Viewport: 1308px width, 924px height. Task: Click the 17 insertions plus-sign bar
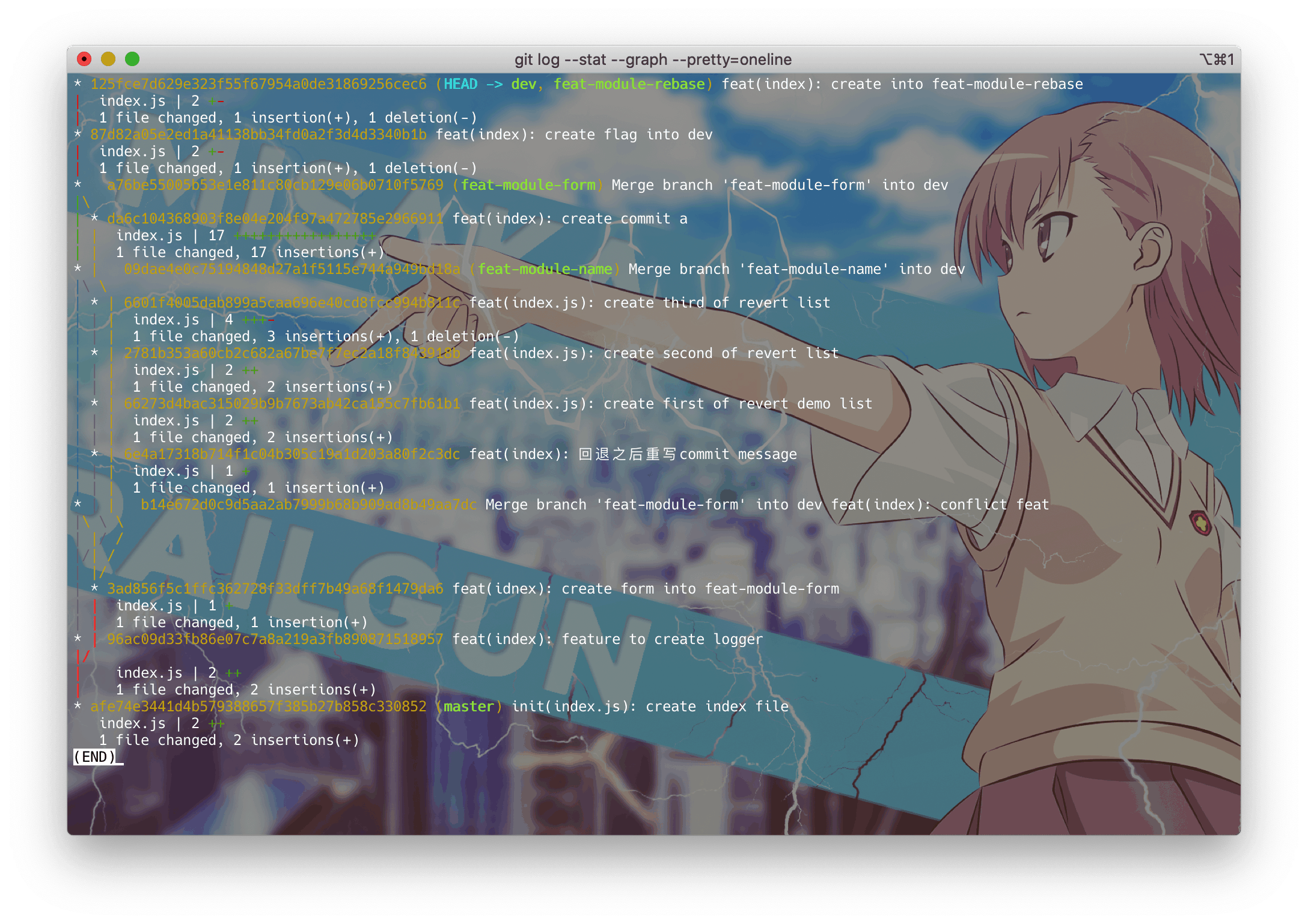pos(305,236)
